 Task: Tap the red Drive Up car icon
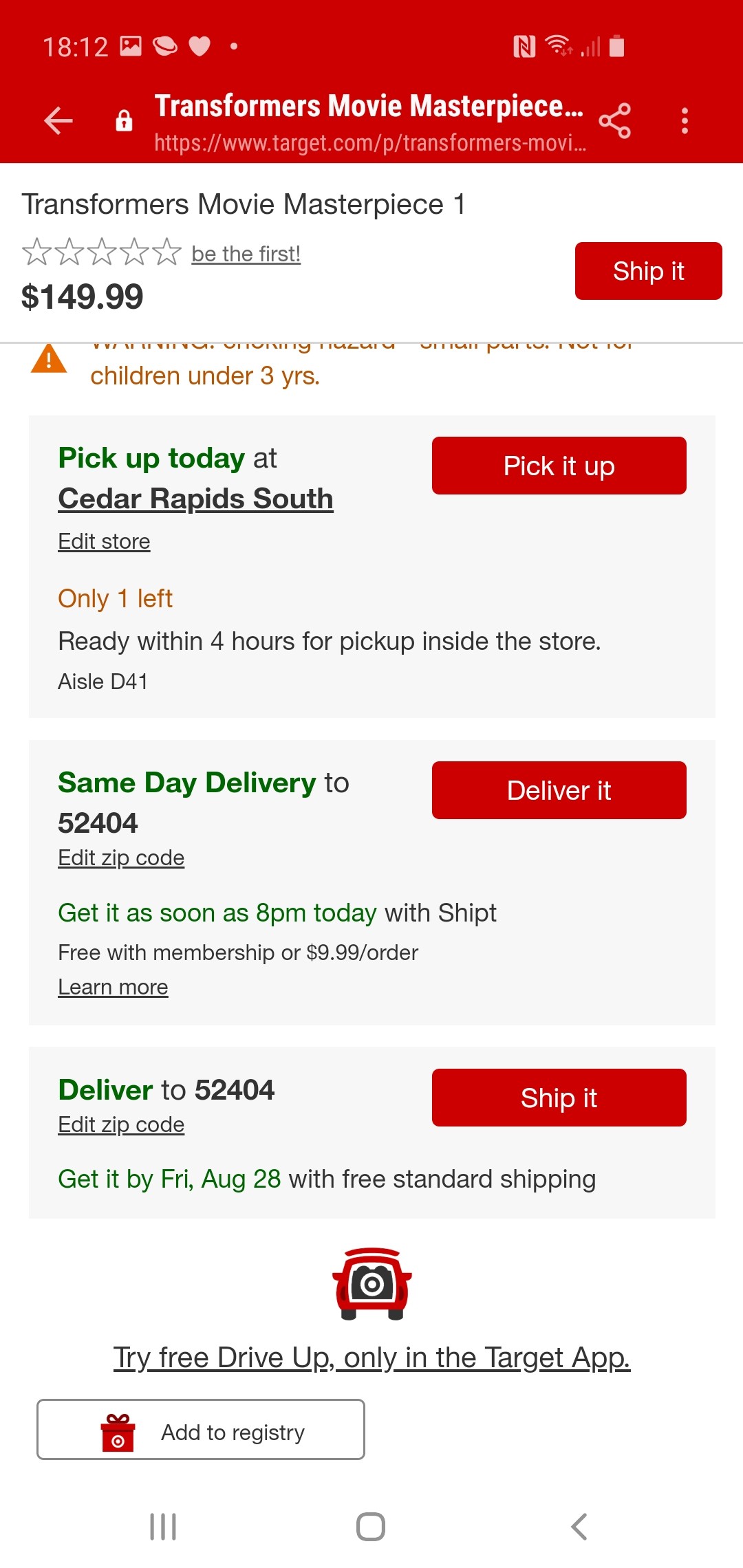point(372,1284)
